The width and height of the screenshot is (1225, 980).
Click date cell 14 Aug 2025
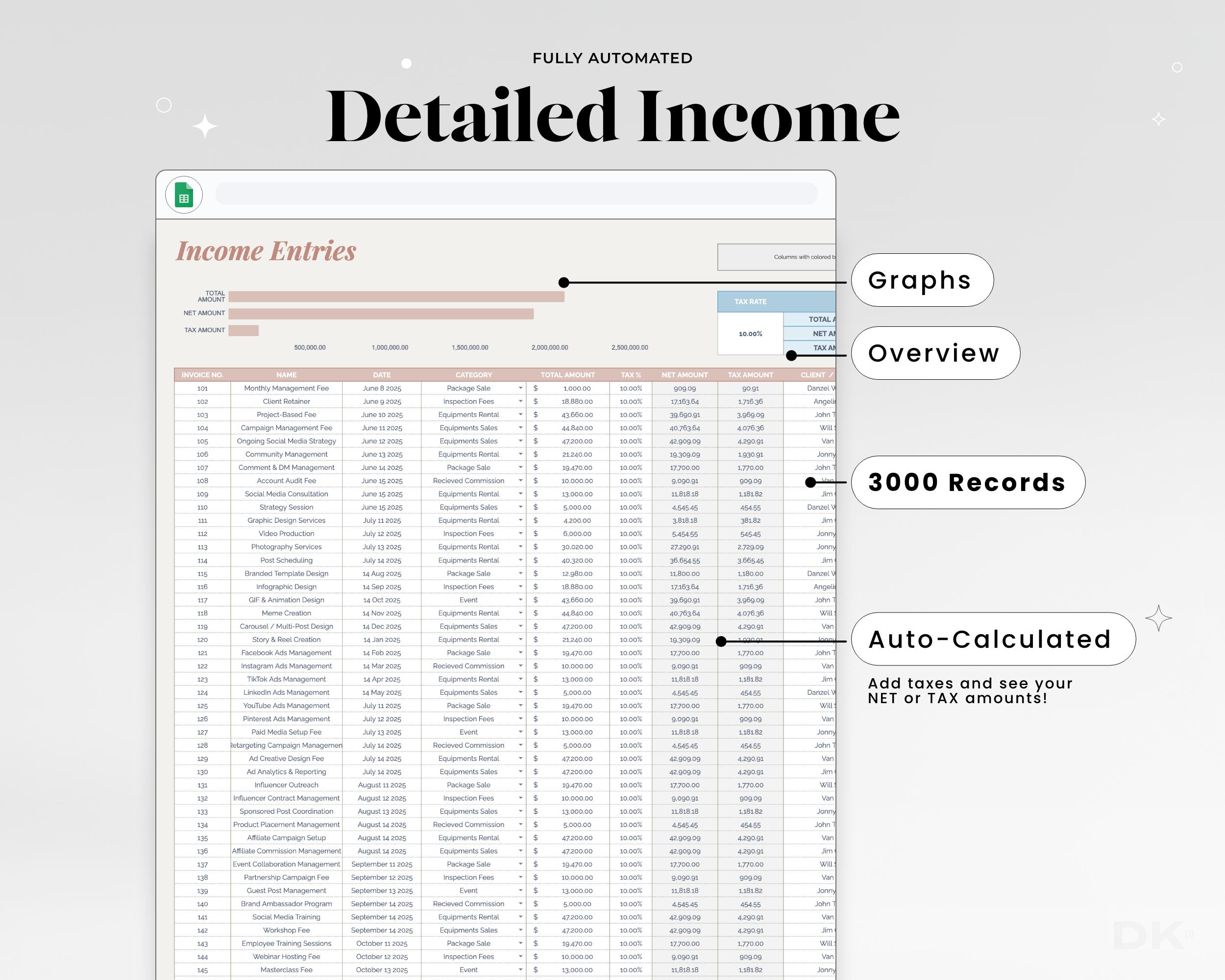click(382, 573)
